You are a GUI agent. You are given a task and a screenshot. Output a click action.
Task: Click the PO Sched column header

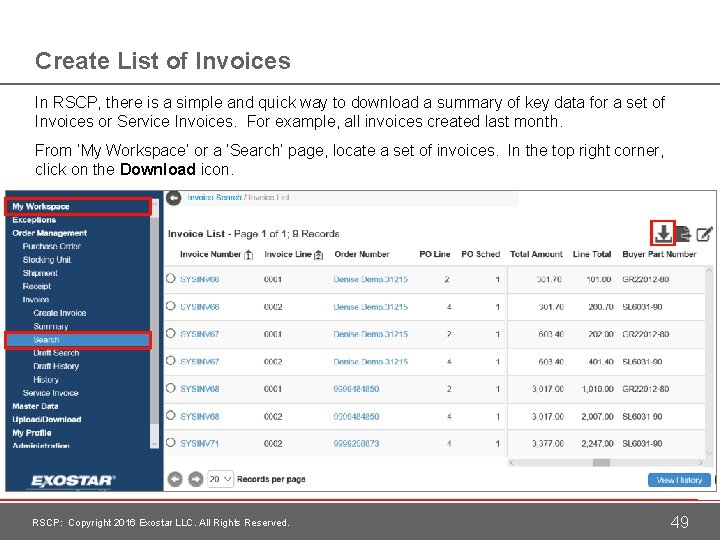coord(480,254)
